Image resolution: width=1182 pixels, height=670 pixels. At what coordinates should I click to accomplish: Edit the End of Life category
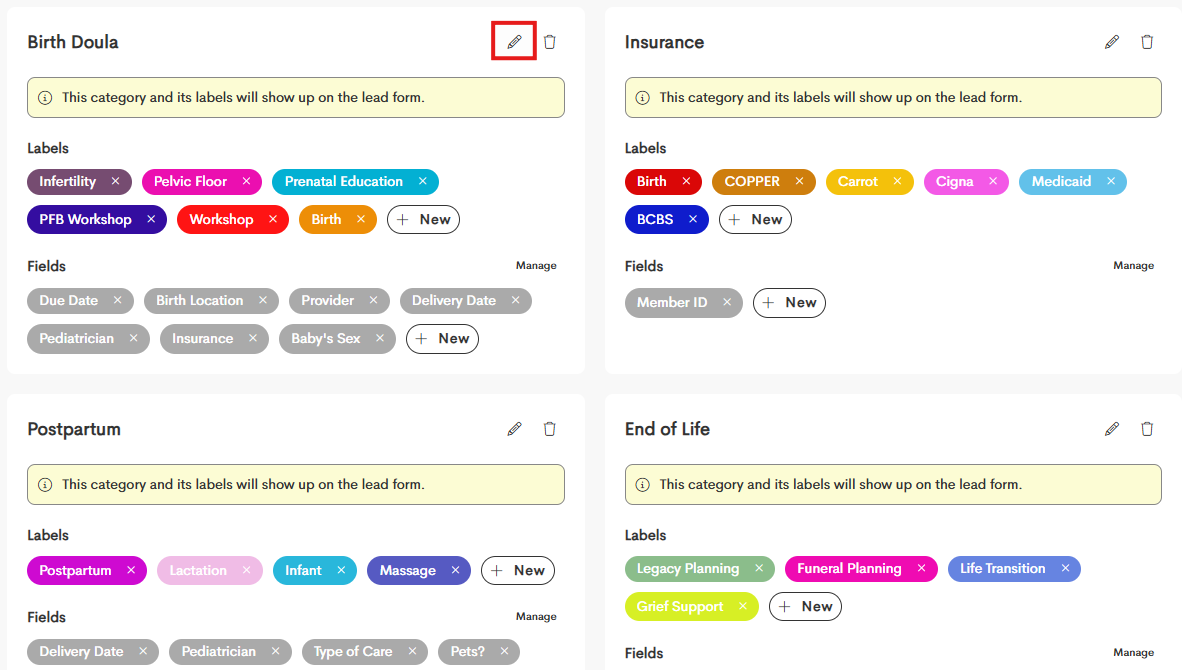click(1112, 429)
